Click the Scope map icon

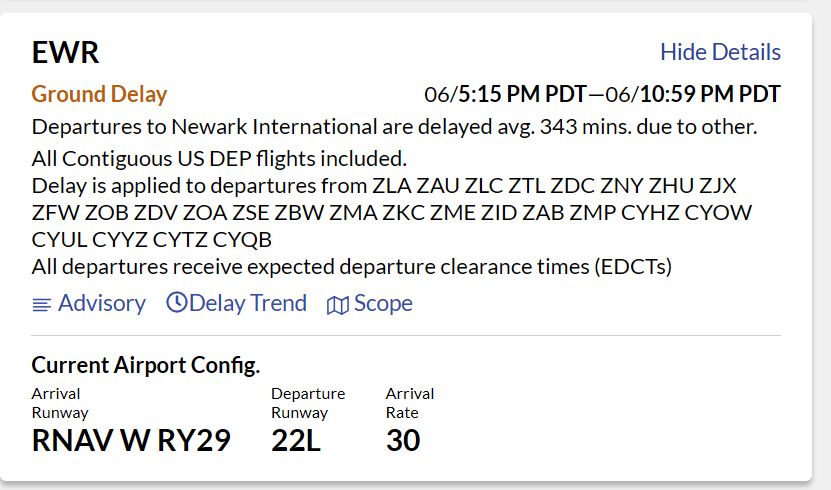(x=337, y=304)
